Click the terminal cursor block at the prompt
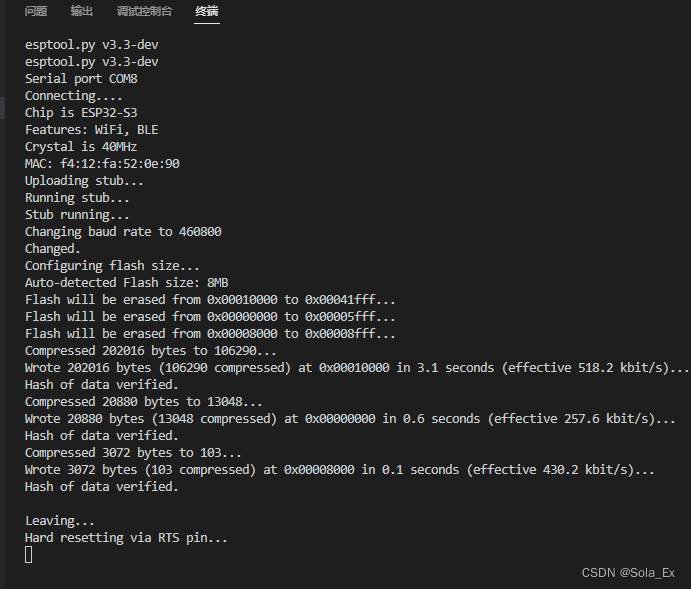The height and width of the screenshot is (589, 691). pyautogui.click(x=29, y=554)
